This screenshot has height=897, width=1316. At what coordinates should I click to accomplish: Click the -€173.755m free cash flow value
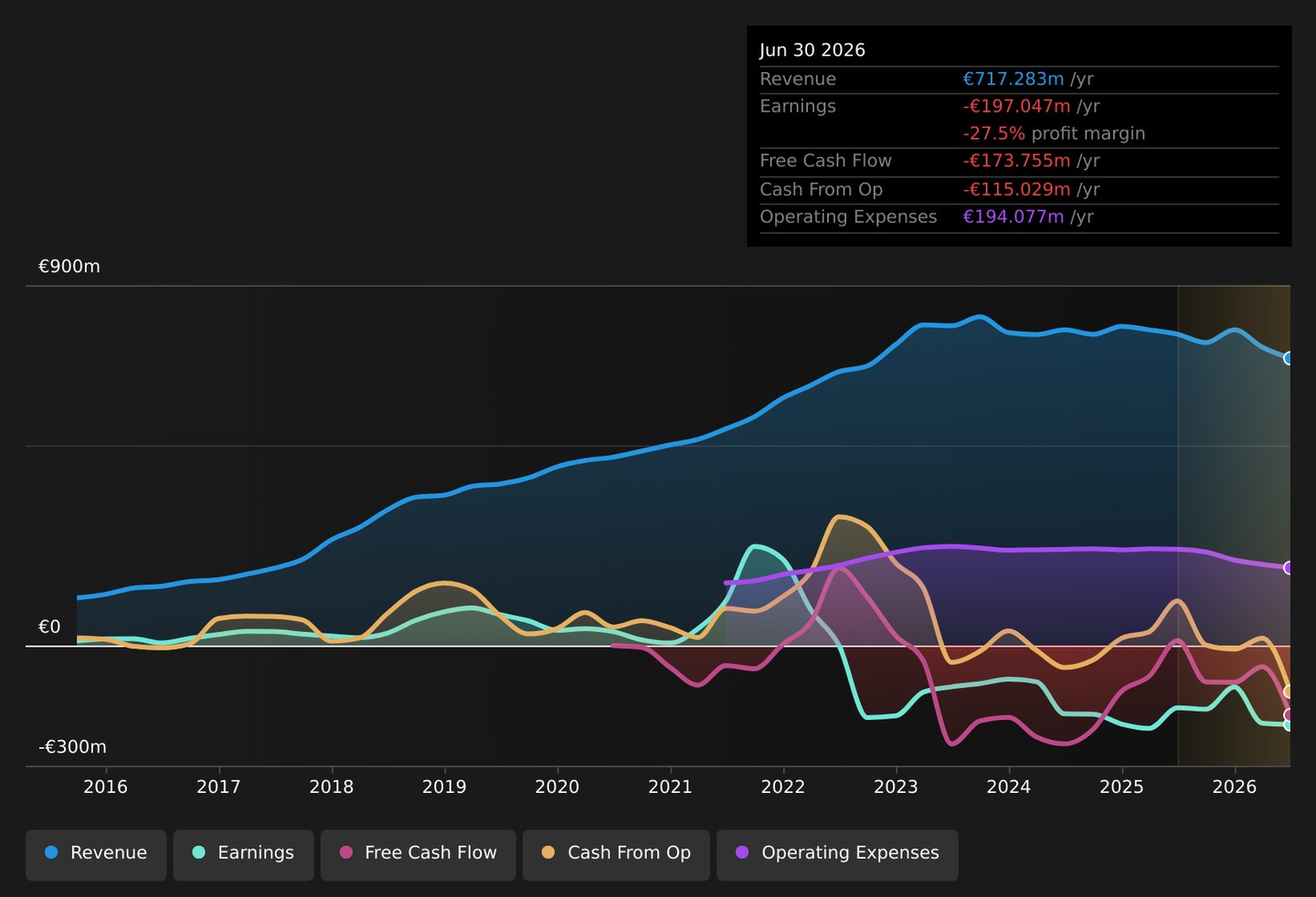1016,162
